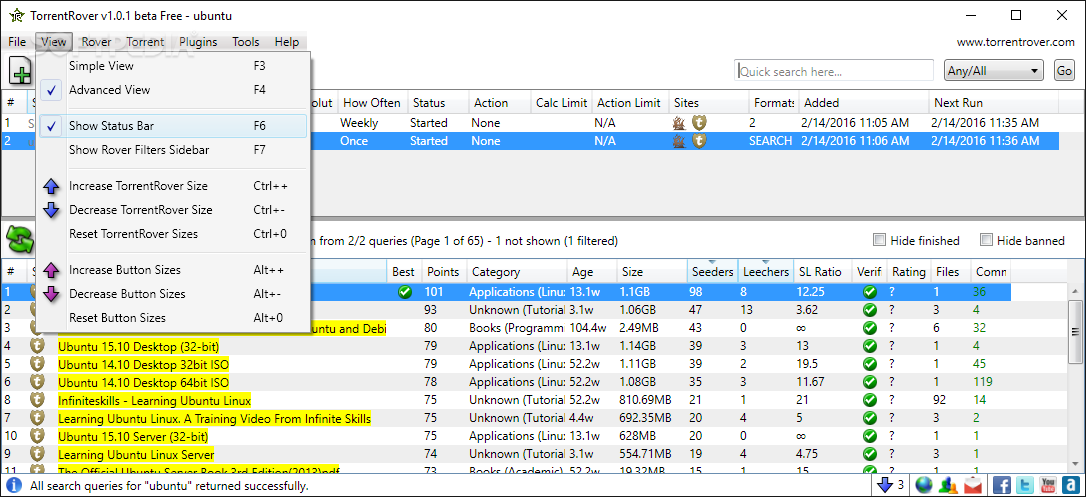Select Advanced View checked menu item
This screenshot has height=497, width=1086.
(172, 89)
